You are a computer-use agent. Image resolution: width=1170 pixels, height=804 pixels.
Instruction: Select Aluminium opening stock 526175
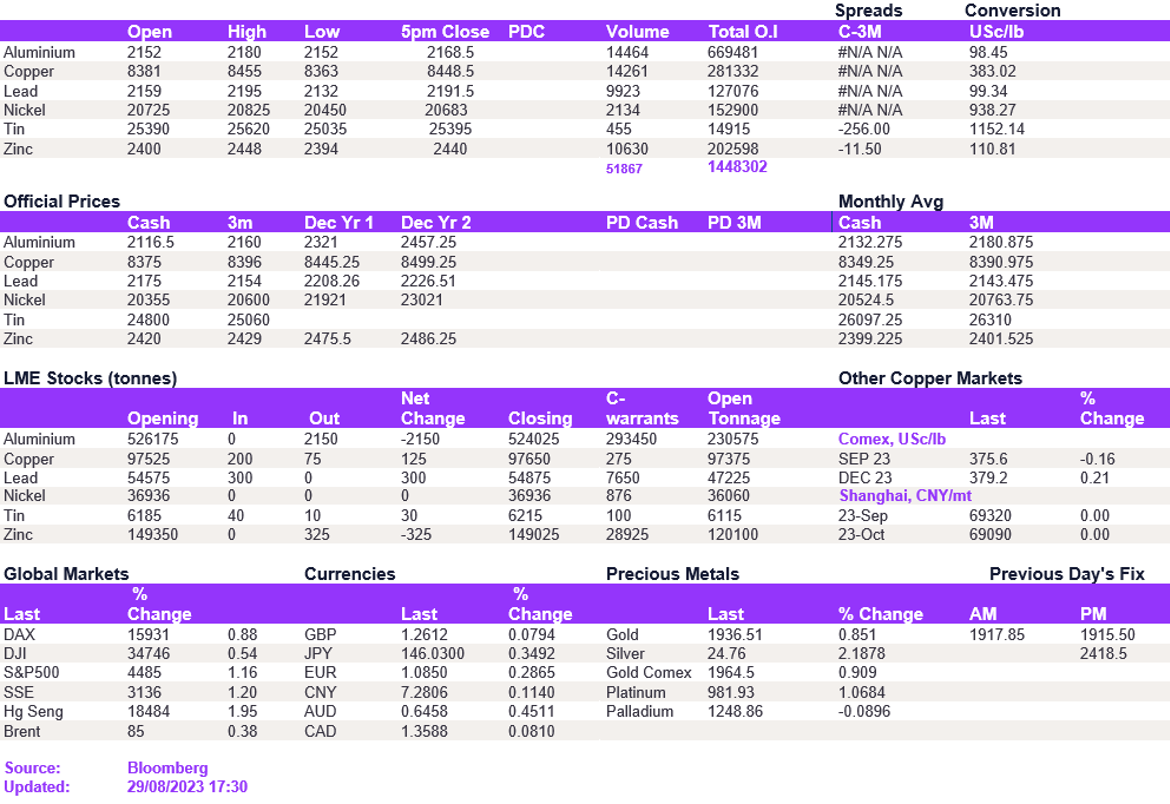153,440
